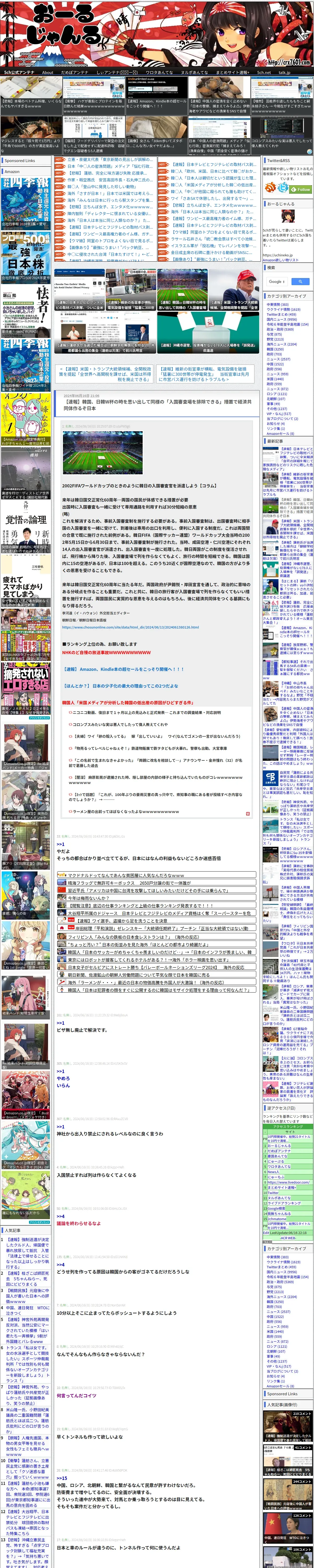Open VIP・なんj (517) in first category list
This screenshot has width=314, height=1568.
[278, 414]
